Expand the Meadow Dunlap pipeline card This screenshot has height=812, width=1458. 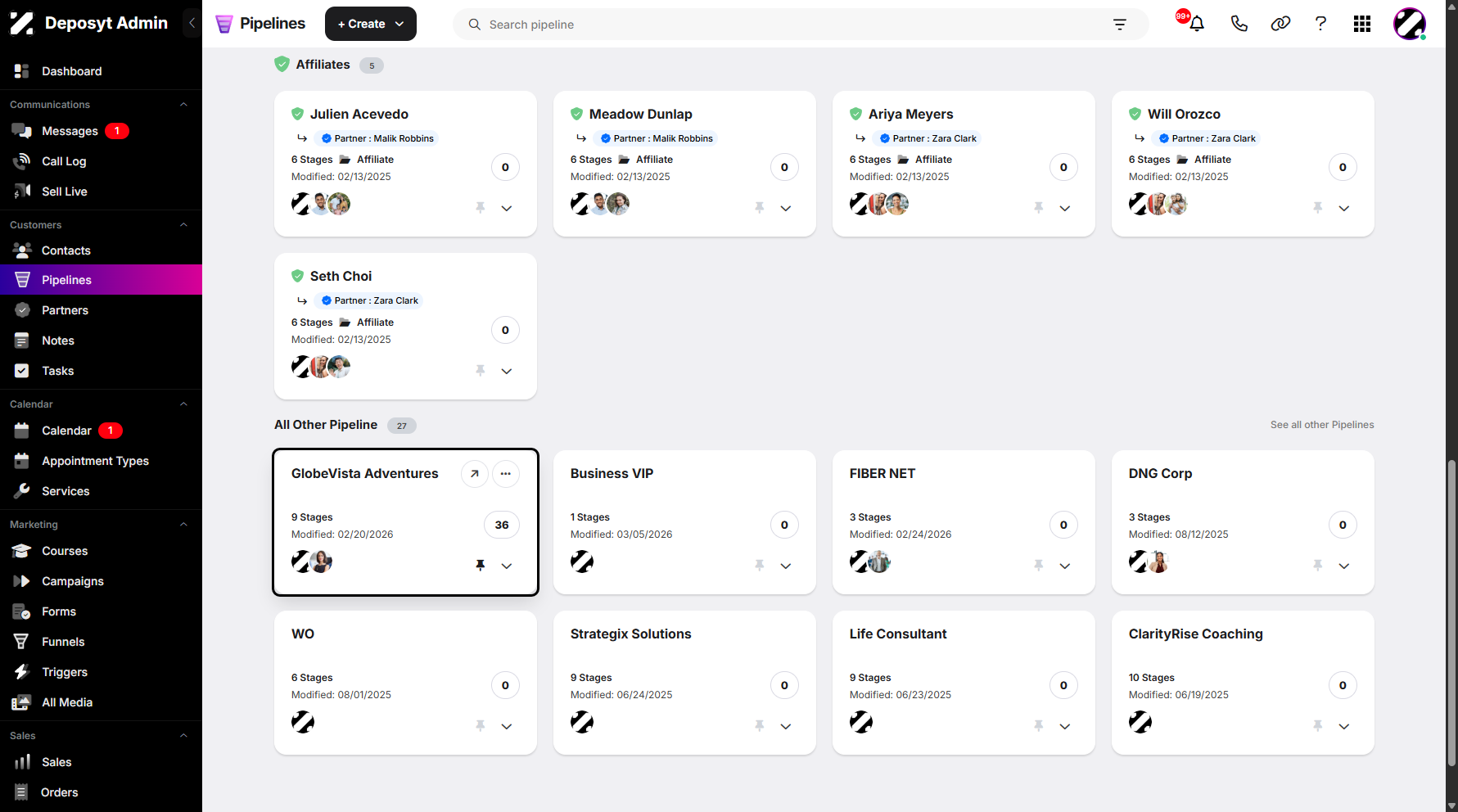[x=786, y=208]
